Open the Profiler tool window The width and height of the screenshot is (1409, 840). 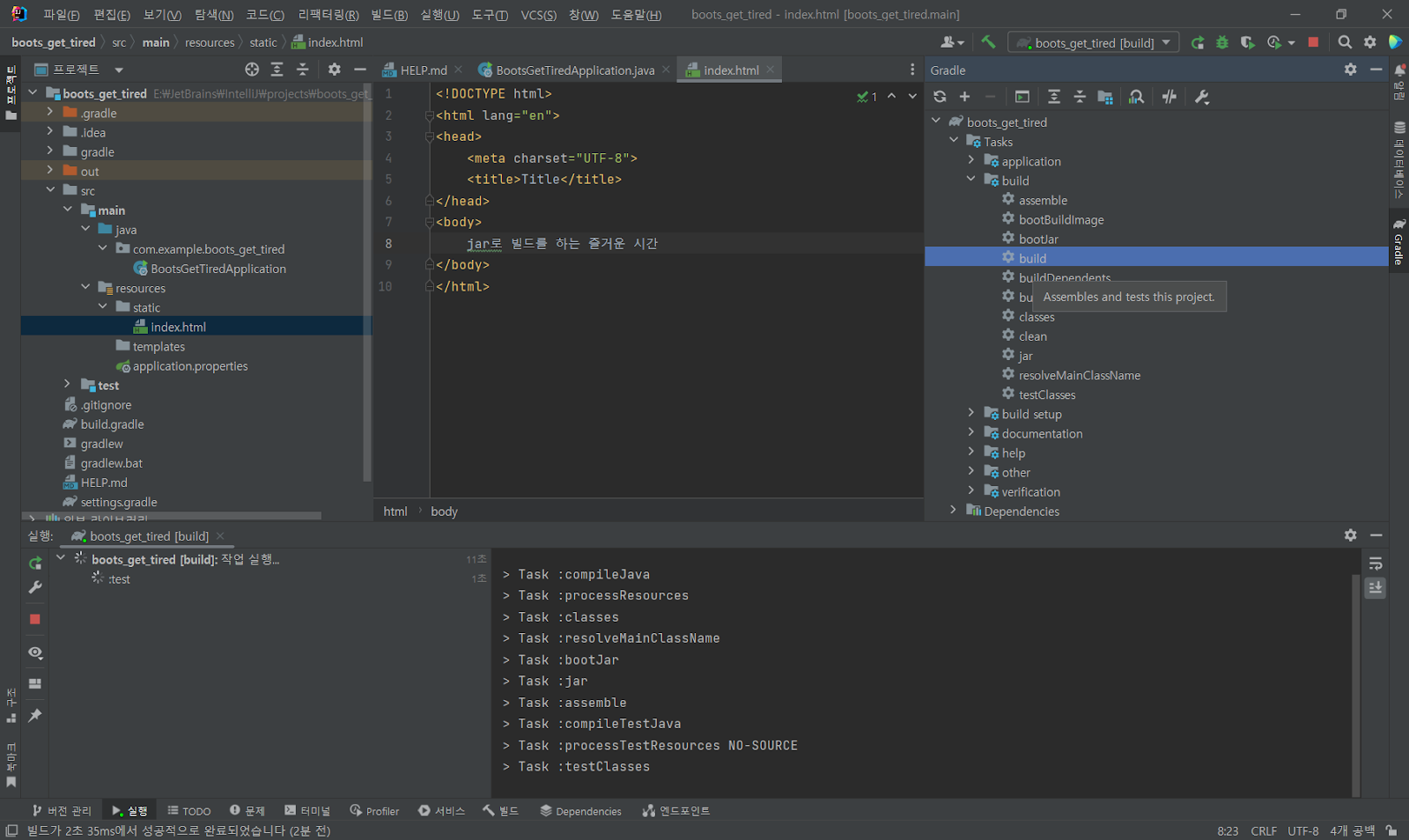tap(374, 811)
